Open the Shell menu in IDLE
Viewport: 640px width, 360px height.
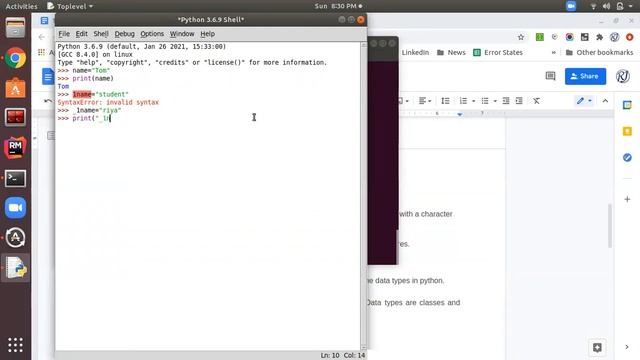click(x=101, y=34)
